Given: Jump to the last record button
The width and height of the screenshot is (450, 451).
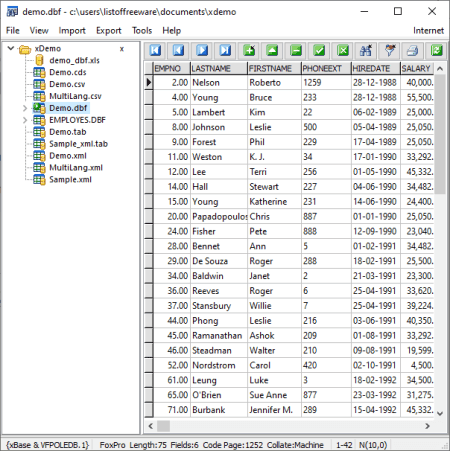Looking at the screenshot, I should (x=225, y=51).
